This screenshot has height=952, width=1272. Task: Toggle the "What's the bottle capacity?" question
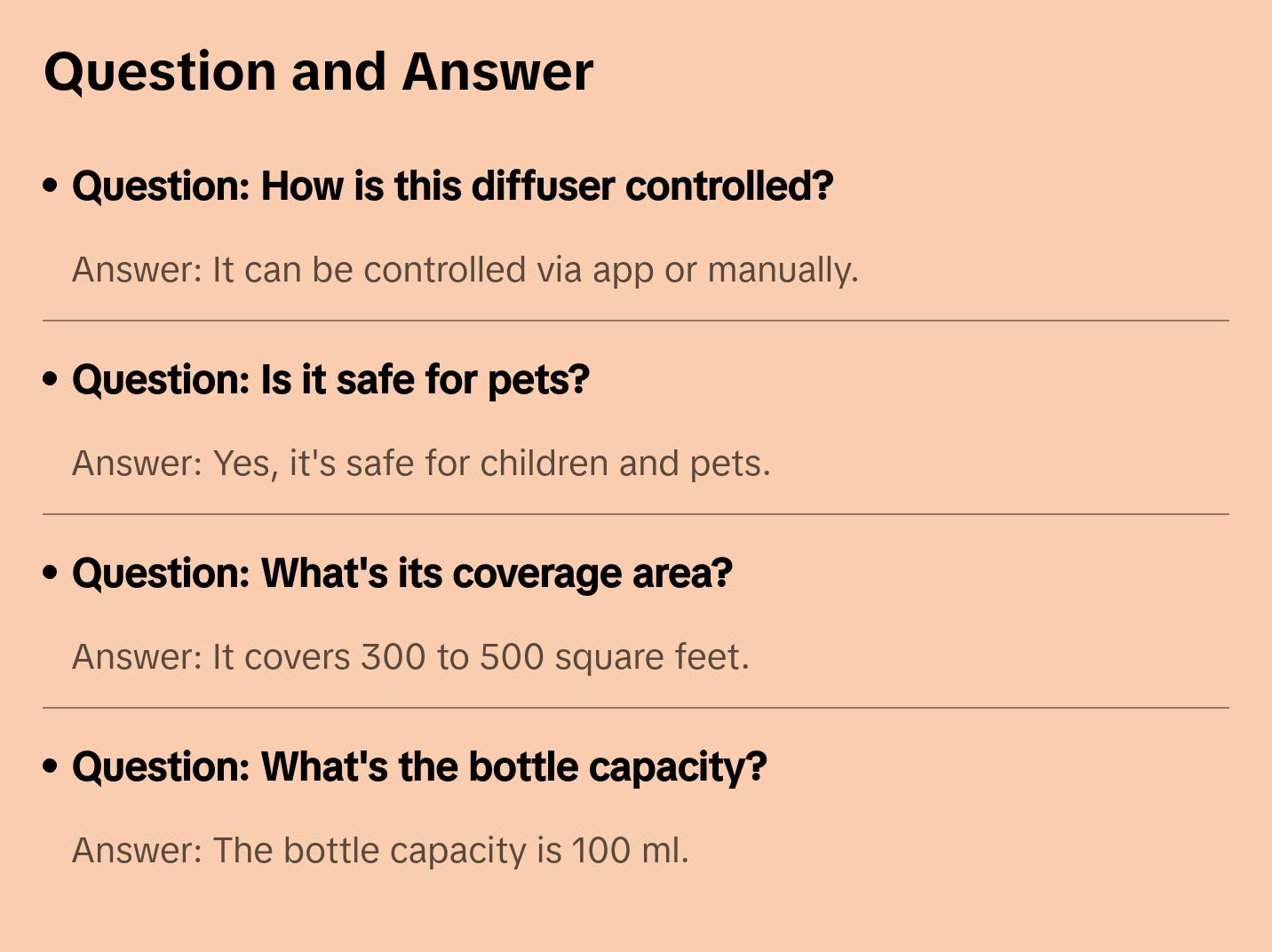[419, 767]
